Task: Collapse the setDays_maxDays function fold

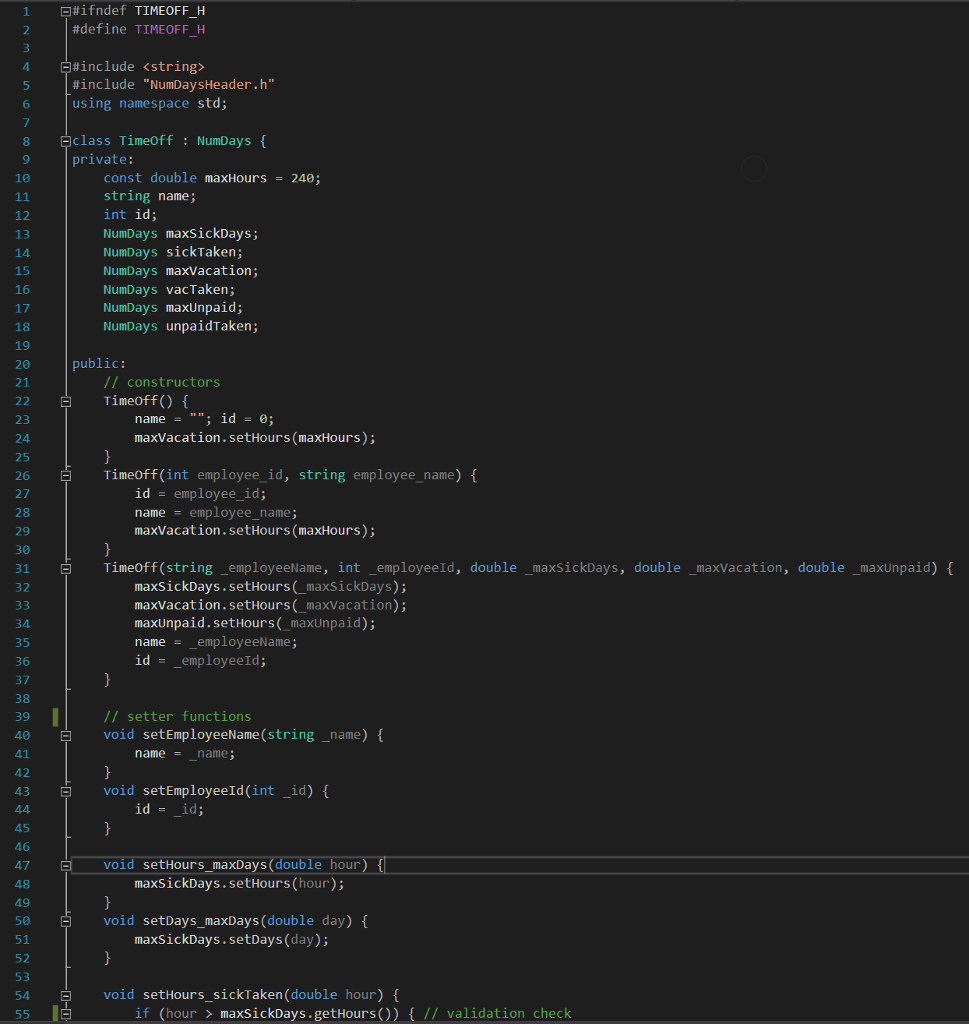Action: 66,921
